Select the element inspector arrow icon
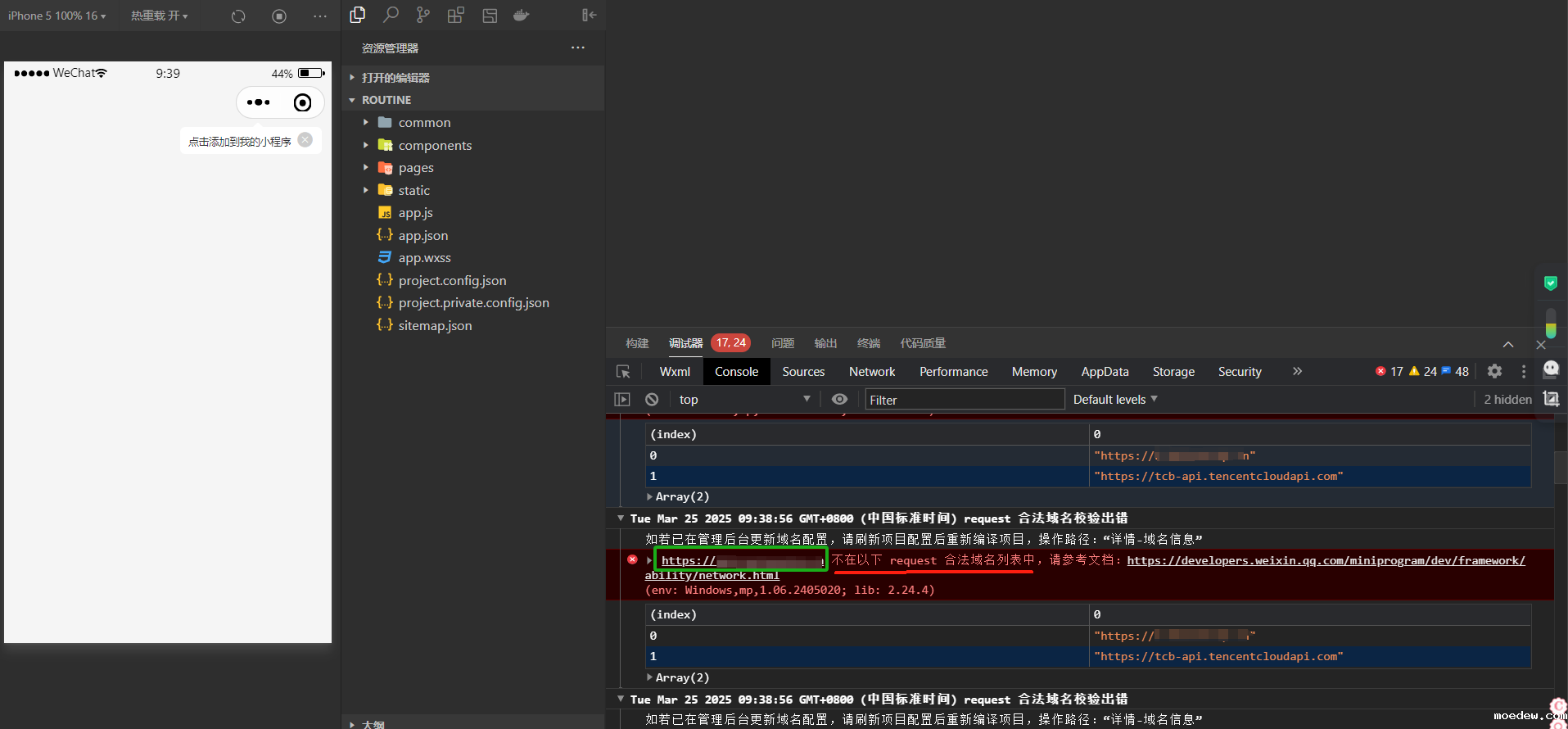1568x729 pixels. point(623,372)
